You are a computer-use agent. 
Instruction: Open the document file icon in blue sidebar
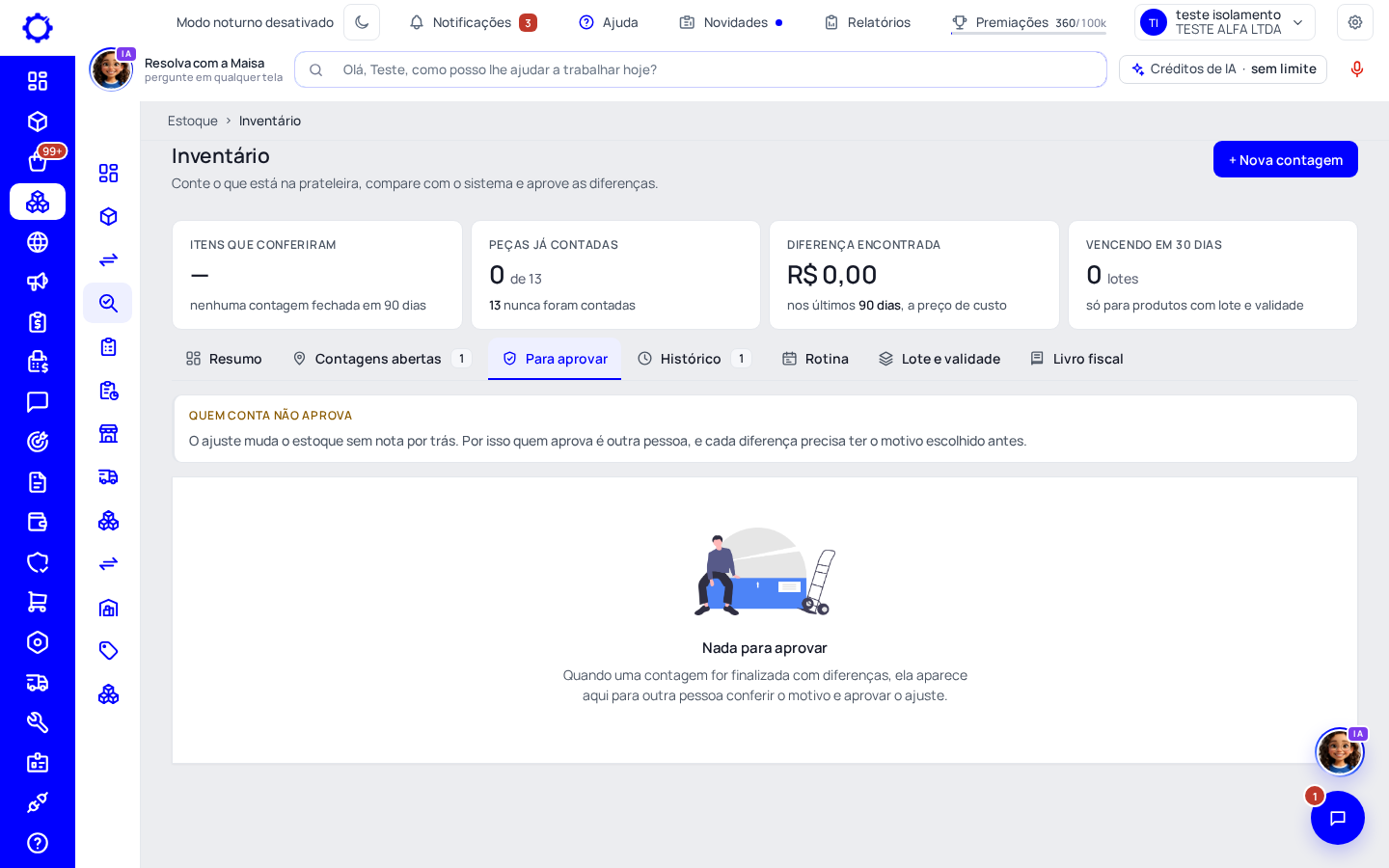(x=38, y=482)
